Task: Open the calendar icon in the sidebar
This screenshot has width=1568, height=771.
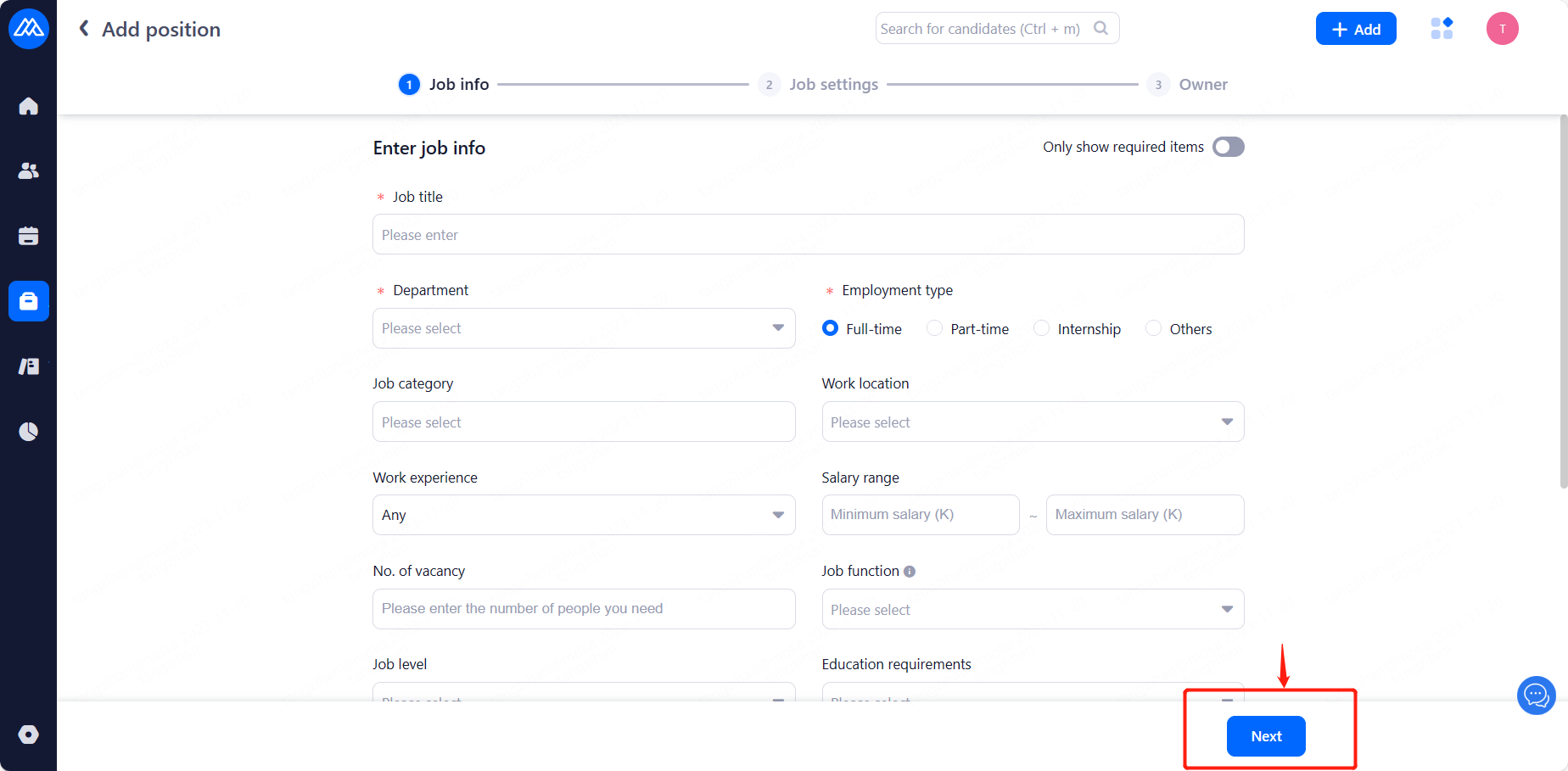Action: (x=28, y=236)
